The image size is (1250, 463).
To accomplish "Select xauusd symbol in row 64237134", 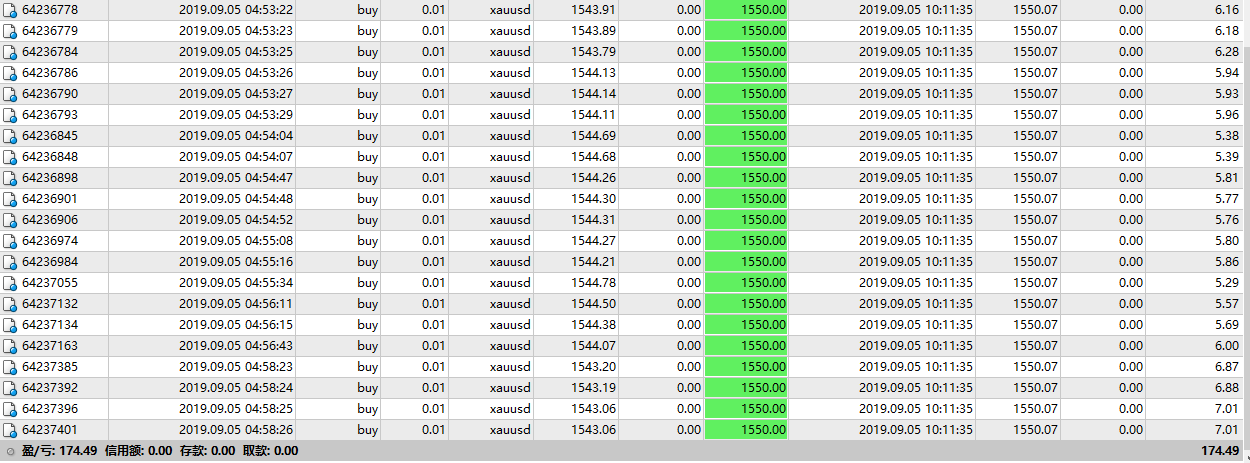I will pyautogui.click(x=511, y=325).
